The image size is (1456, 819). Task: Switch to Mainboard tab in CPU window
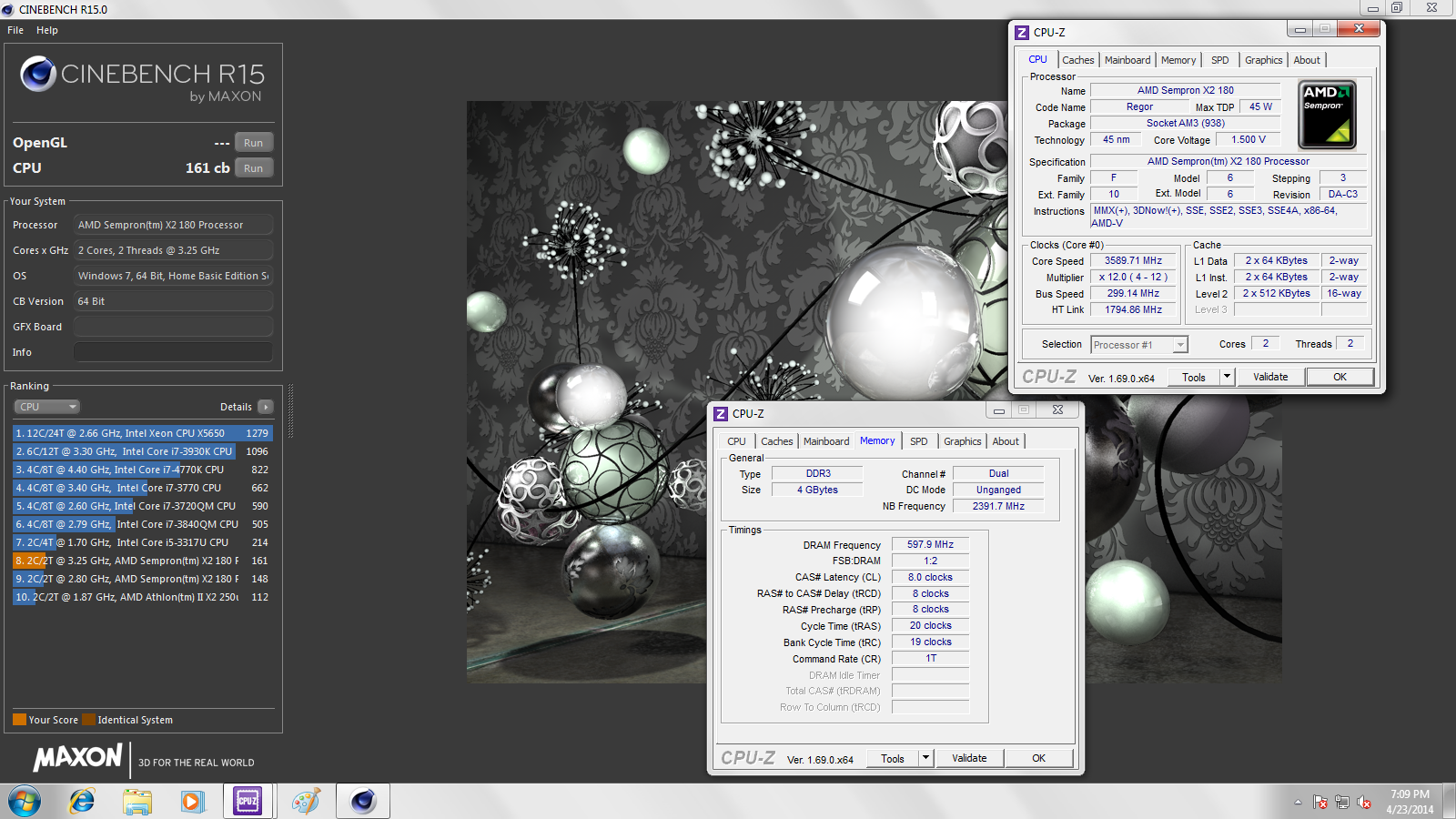1127,60
